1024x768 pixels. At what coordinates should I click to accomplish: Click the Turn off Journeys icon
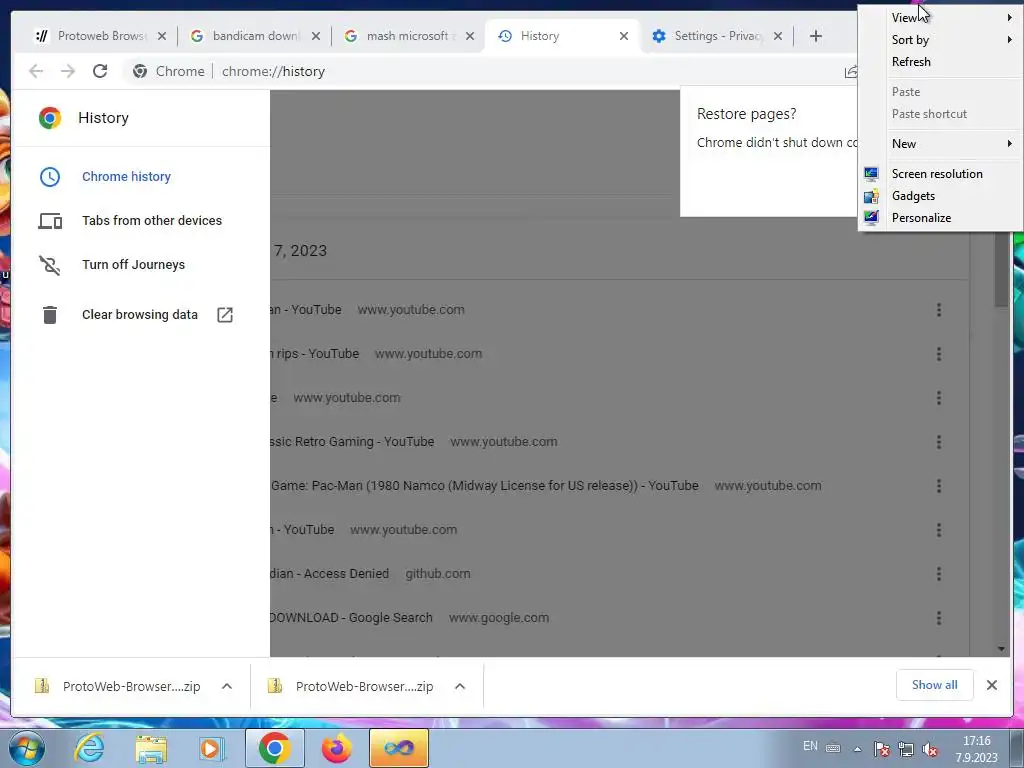coord(50,264)
